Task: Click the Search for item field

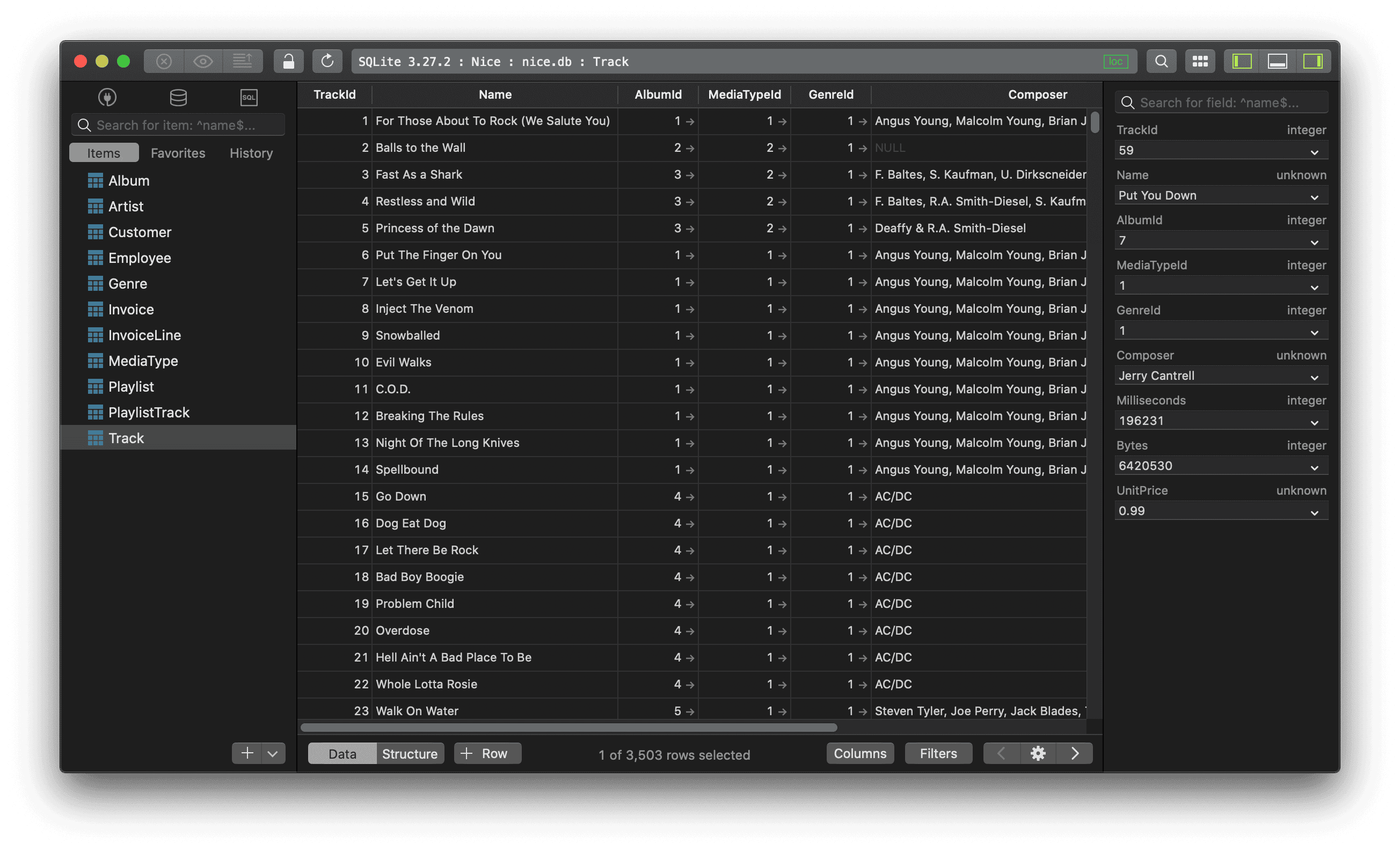Action: (178, 125)
